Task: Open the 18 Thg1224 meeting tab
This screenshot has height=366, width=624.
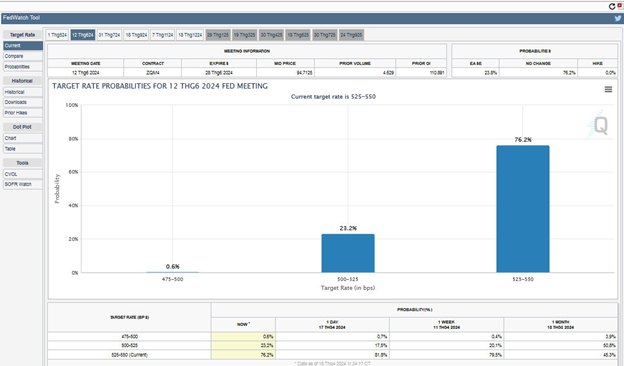Action: (190, 35)
